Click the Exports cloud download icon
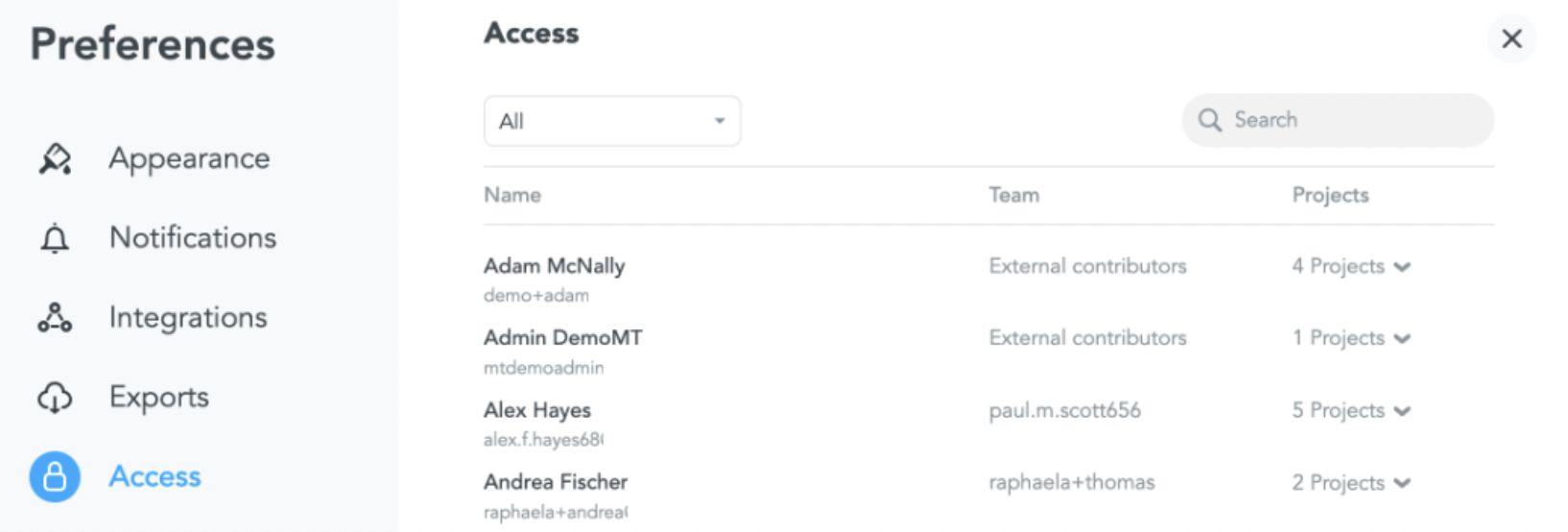1568x532 pixels. tap(55, 398)
